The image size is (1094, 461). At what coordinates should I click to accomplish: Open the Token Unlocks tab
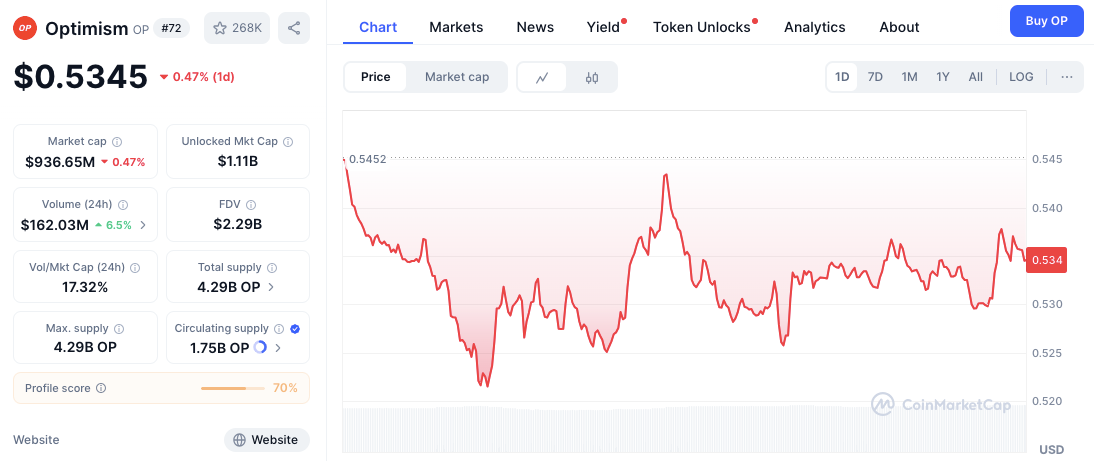702,27
